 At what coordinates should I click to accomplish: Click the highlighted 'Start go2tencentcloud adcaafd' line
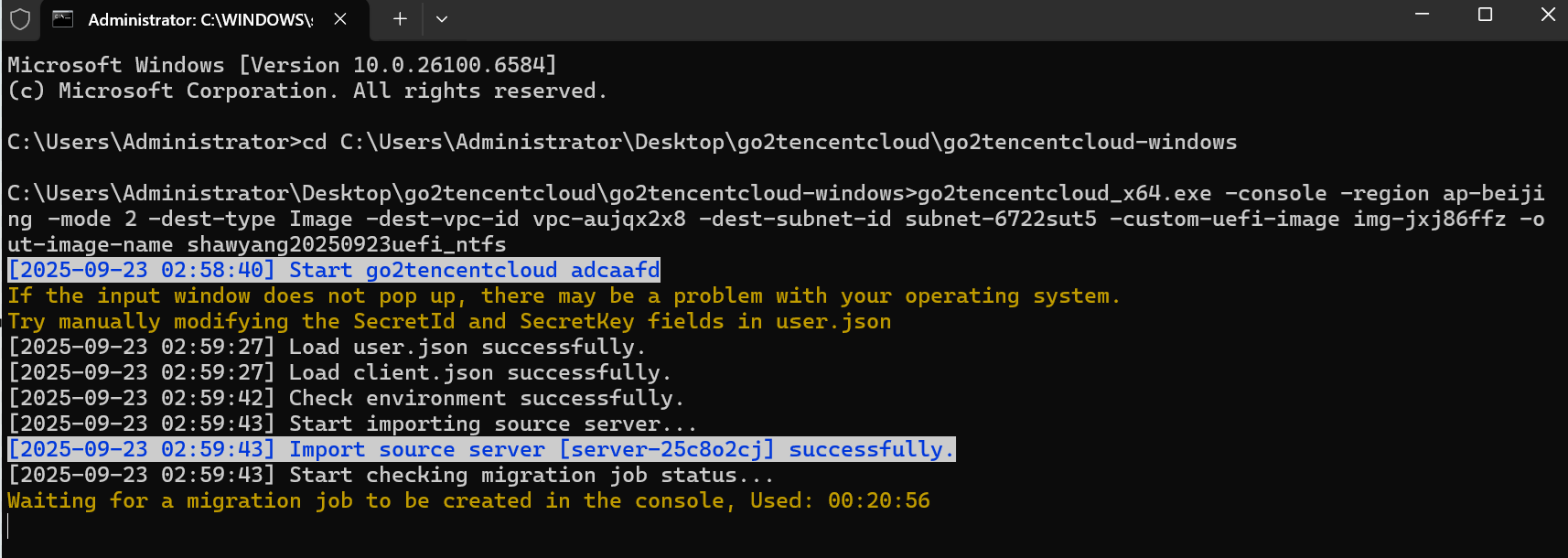334,270
